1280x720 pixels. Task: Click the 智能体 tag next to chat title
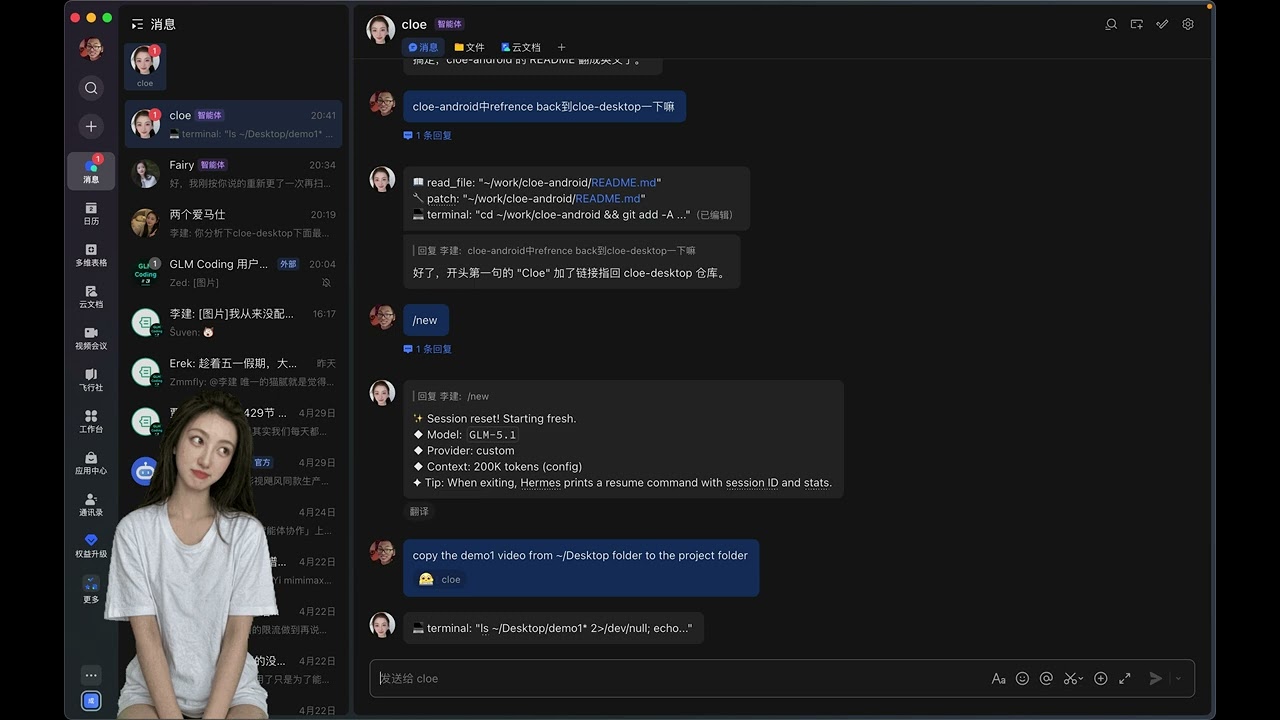click(x=450, y=24)
